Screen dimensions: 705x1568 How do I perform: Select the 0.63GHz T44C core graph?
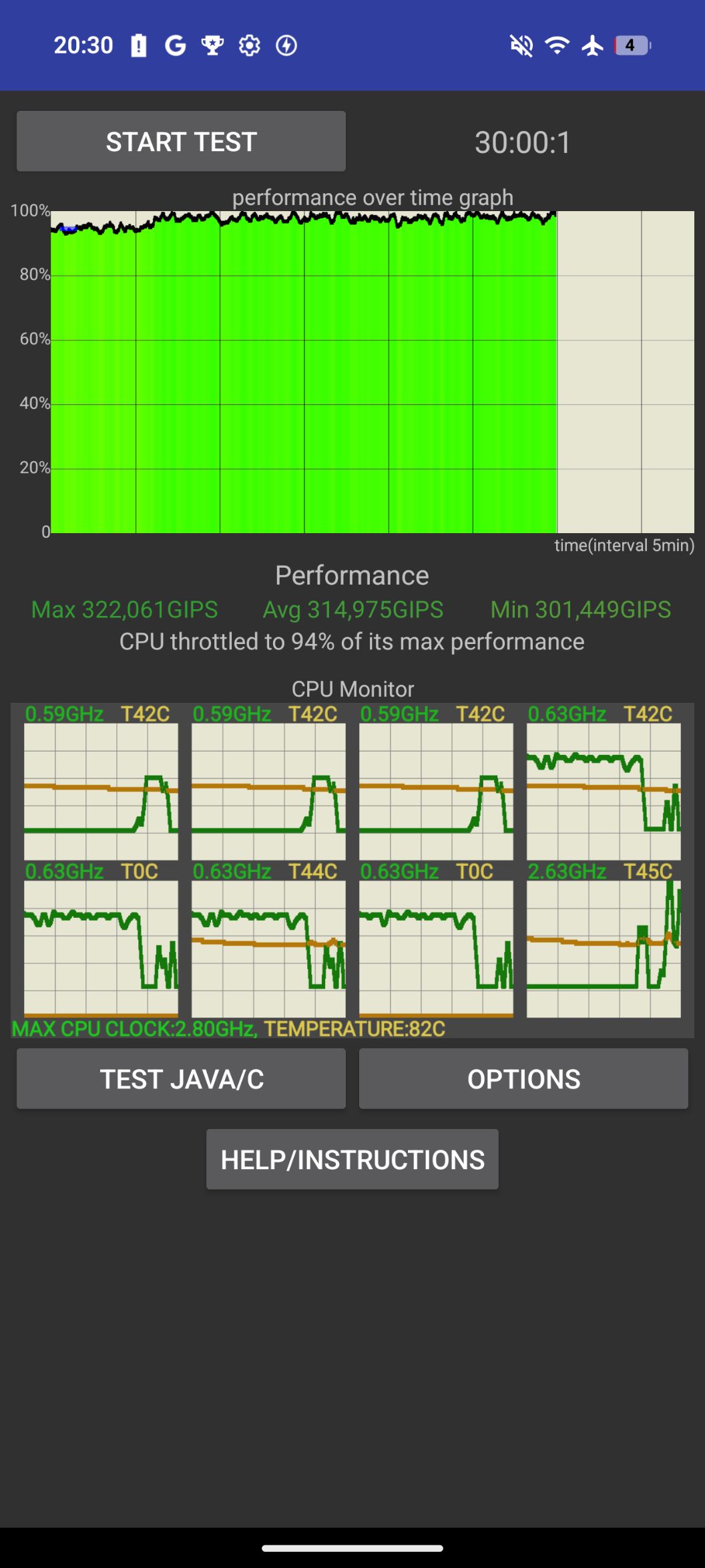pyautogui.click(x=268, y=949)
